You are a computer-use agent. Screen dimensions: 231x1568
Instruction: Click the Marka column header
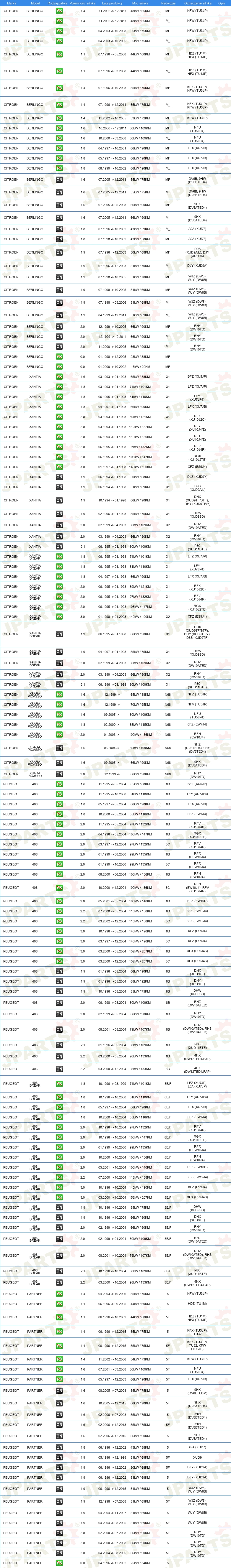point(11,3)
